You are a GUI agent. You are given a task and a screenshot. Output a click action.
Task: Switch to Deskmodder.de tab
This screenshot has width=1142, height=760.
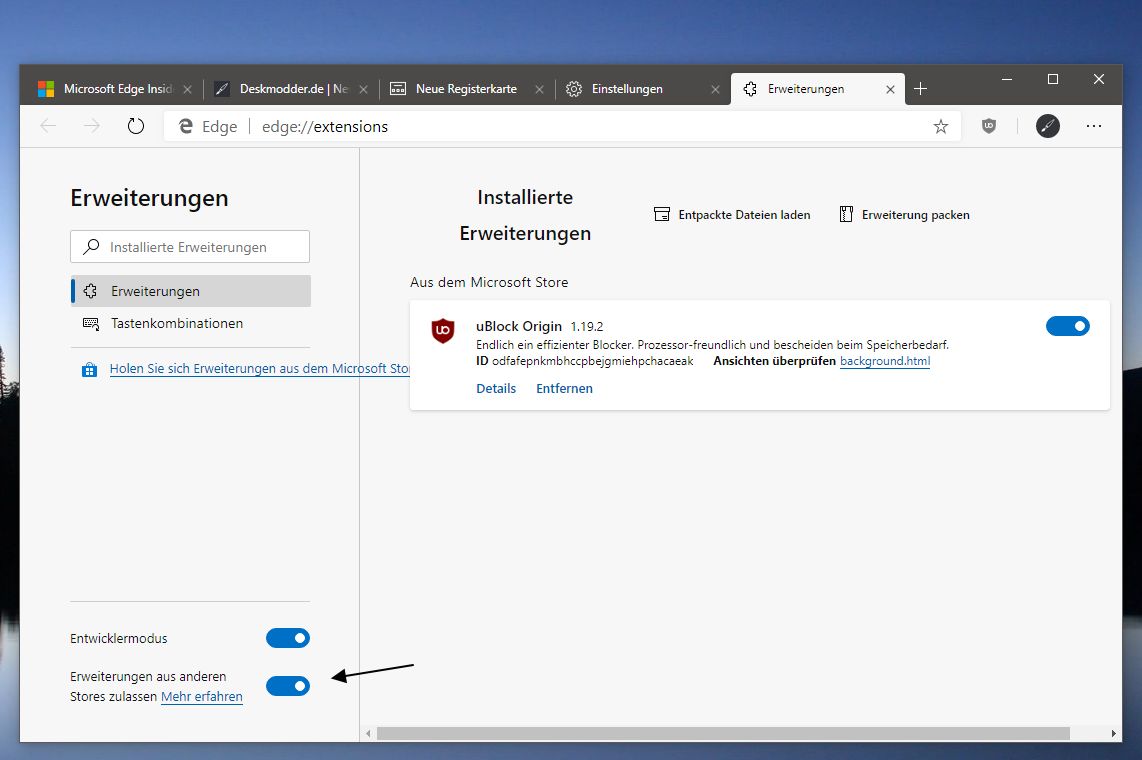tap(290, 89)
